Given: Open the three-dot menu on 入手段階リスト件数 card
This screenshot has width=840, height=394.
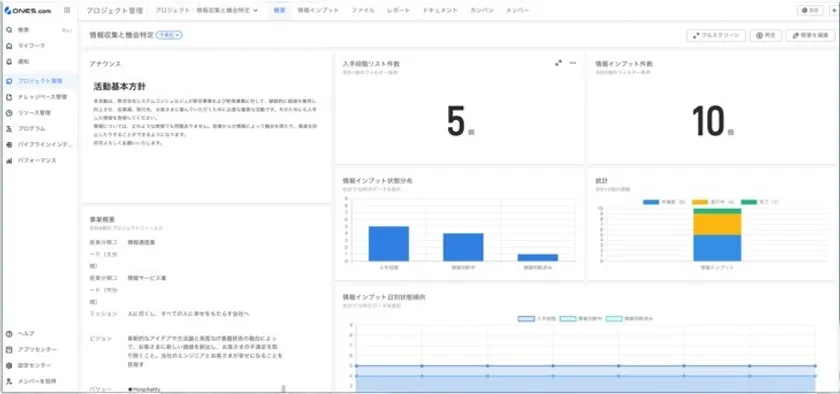Looking at the screenshot, I should coord(573,63).
